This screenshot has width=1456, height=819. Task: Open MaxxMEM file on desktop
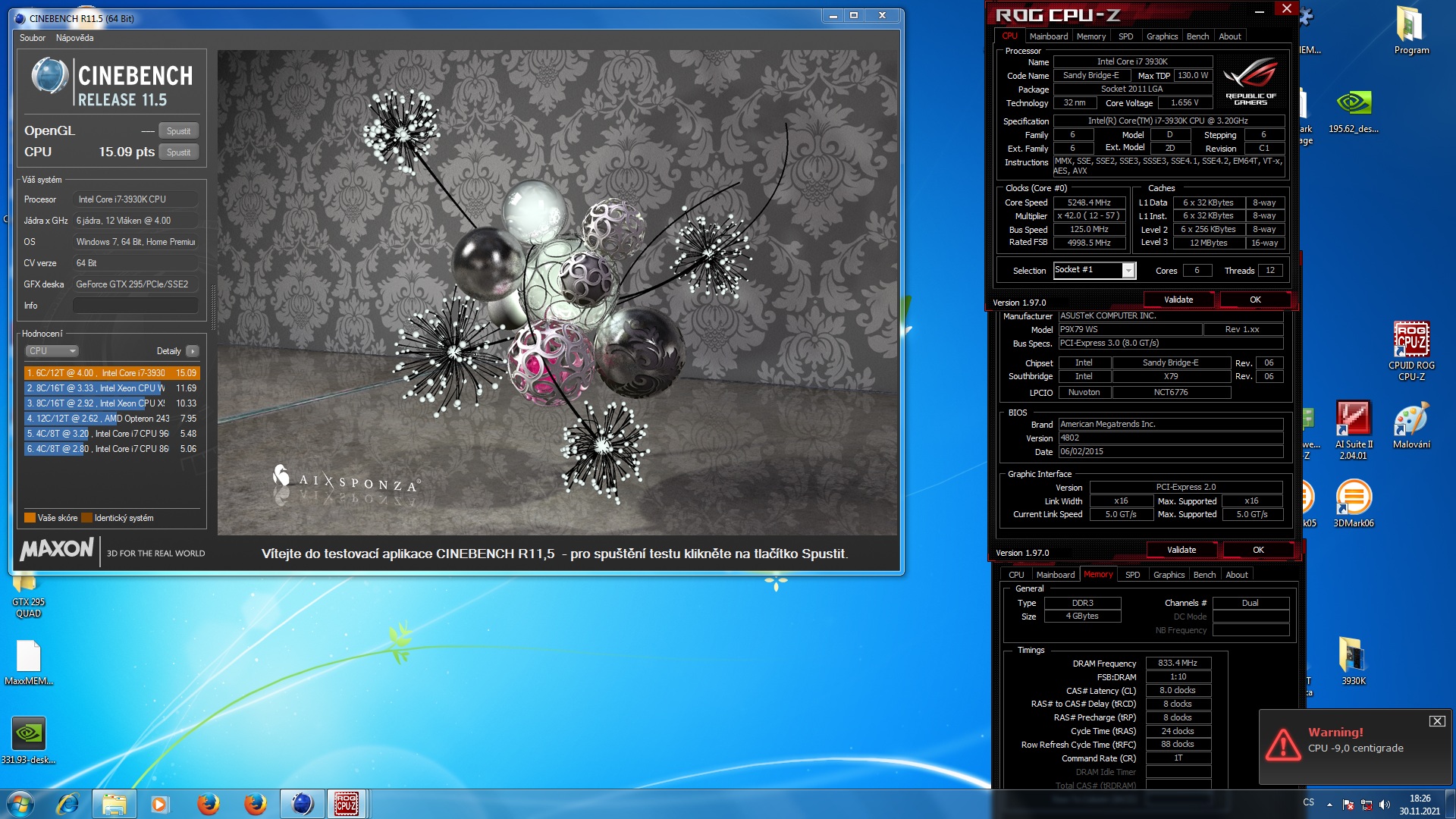[x=29, y=662]
